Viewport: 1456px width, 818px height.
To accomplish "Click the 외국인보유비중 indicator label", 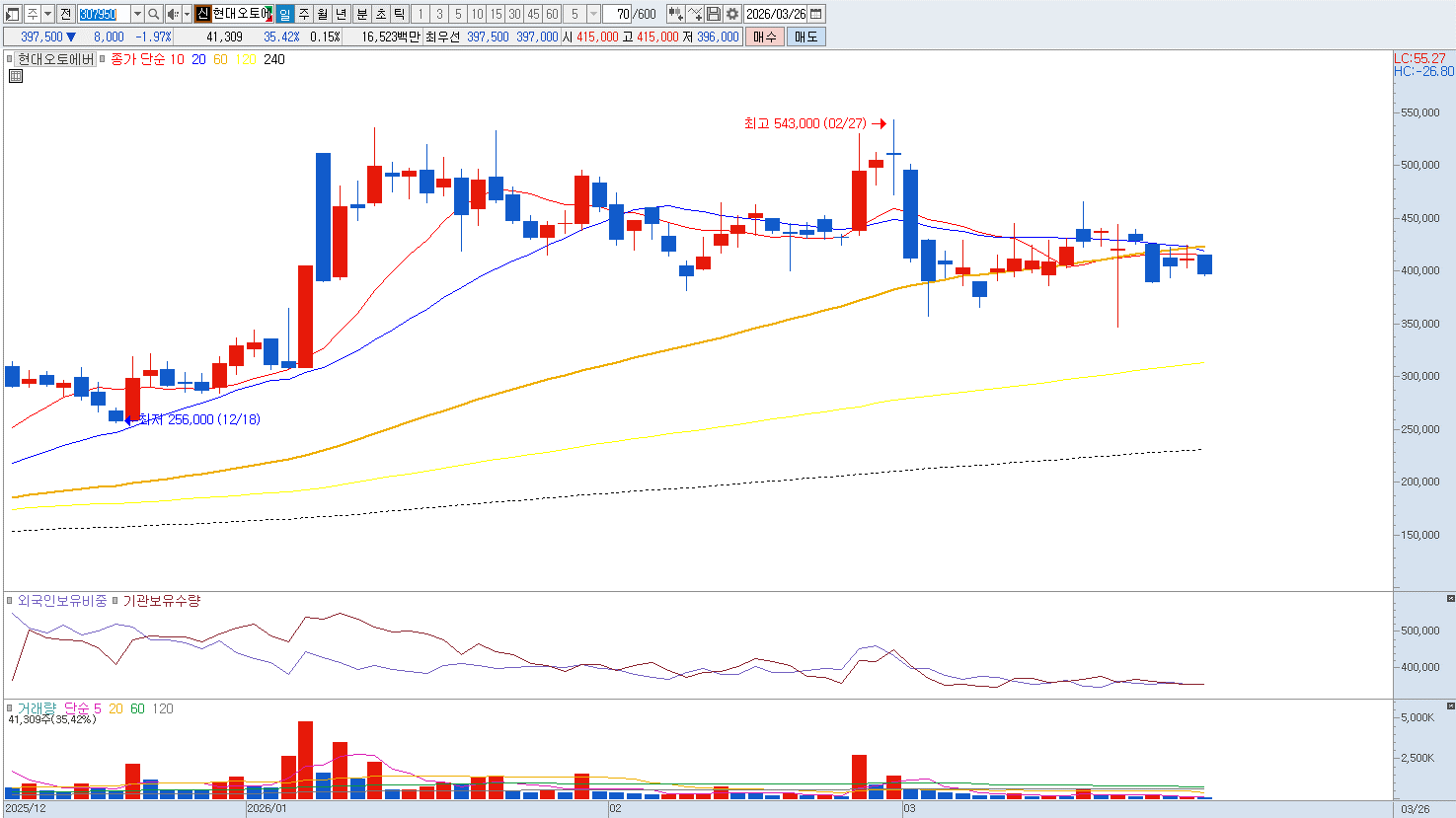I will (x=62, y=600).
